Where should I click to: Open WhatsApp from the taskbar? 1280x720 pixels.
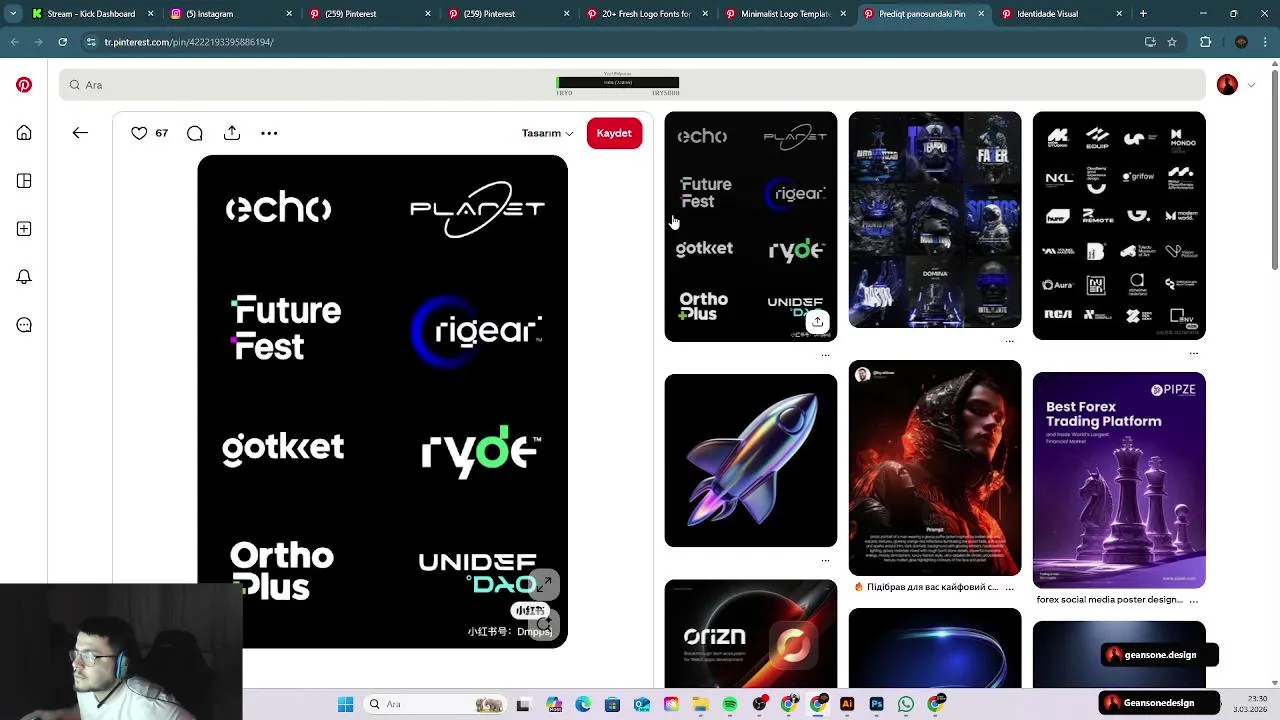[x=905, y=704]
